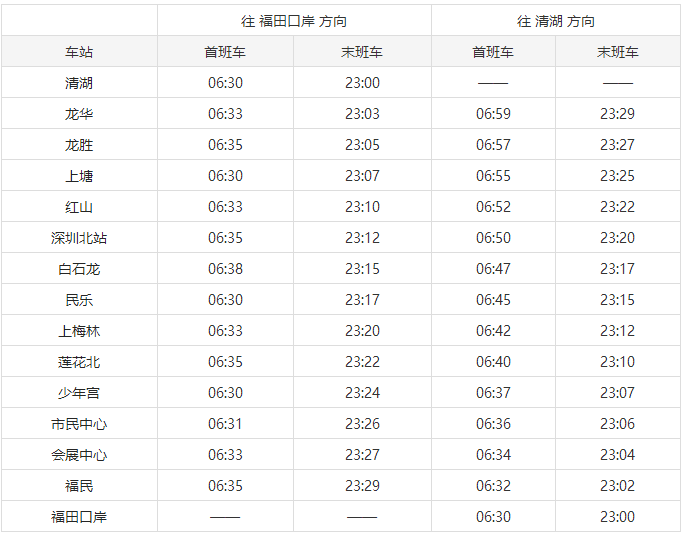Click 06:34 in the 会展中心 row
Screen dimensions: 684x535
[x=493, y=455]
